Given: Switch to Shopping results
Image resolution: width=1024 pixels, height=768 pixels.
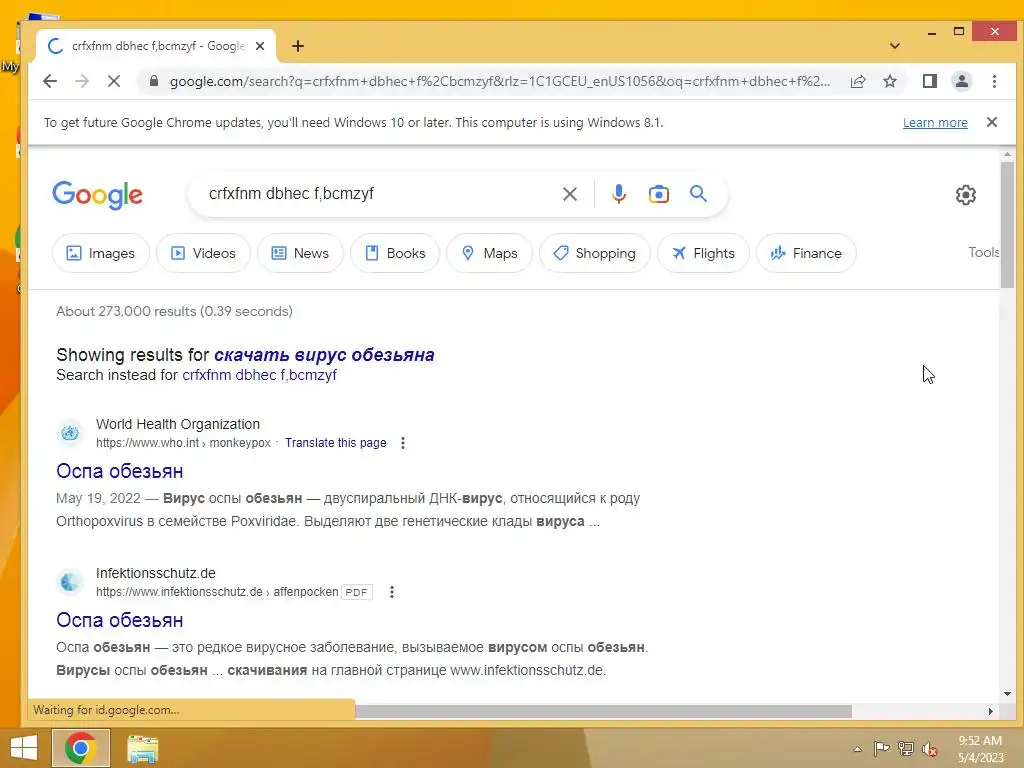Looking at the screenshot, I should (x=594, y=253).
